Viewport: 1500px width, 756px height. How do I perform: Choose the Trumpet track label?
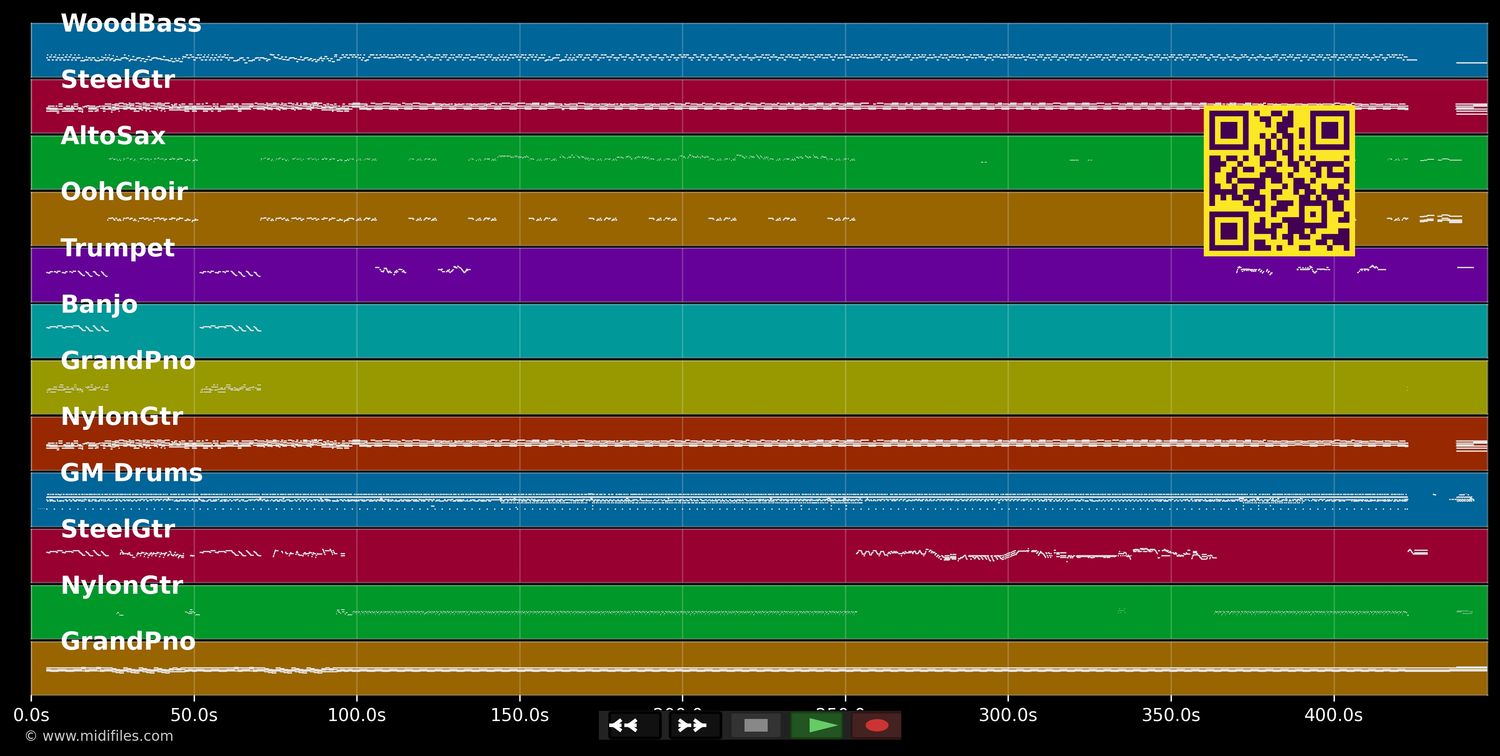tap(117, 248)
